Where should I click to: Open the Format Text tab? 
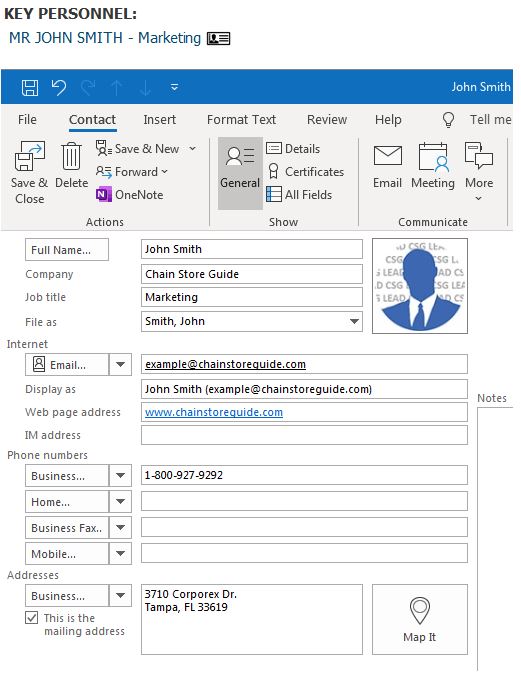pyautogui.click(x=241, y=120)
